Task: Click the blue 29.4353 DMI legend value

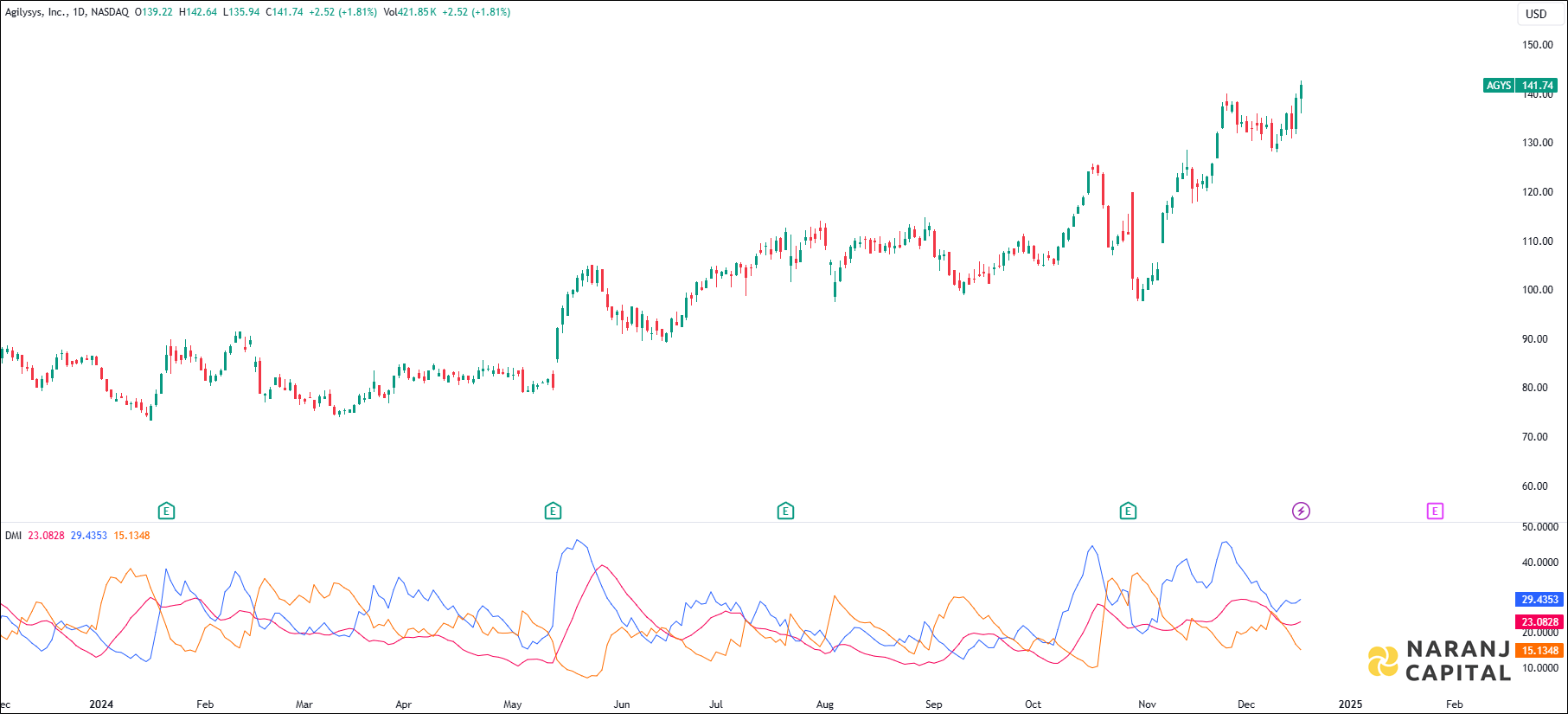Action: 89,536
